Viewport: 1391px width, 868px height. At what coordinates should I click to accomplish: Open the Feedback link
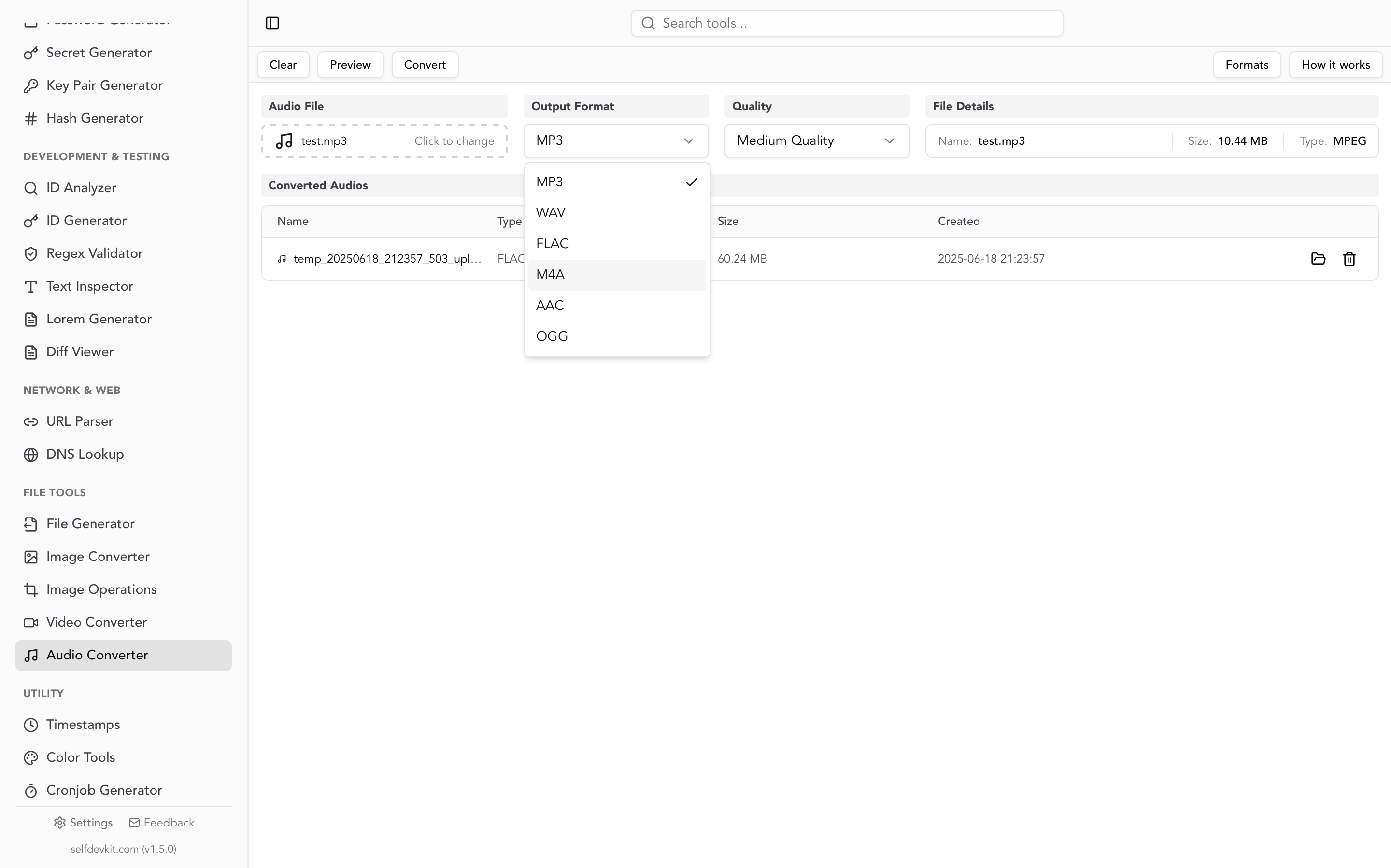click(161, 823)
